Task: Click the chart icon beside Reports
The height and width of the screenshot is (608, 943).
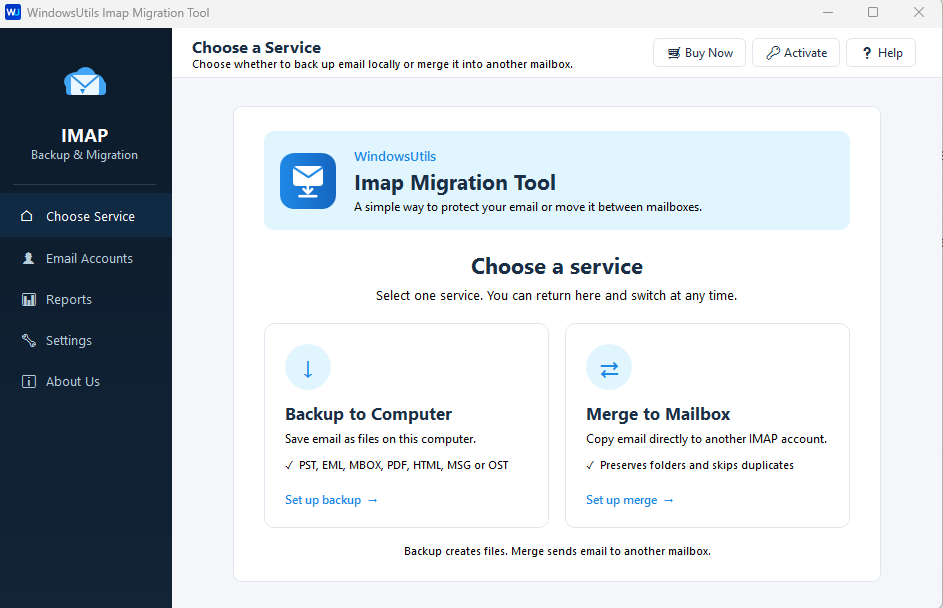Action: (x=29, y=299)
